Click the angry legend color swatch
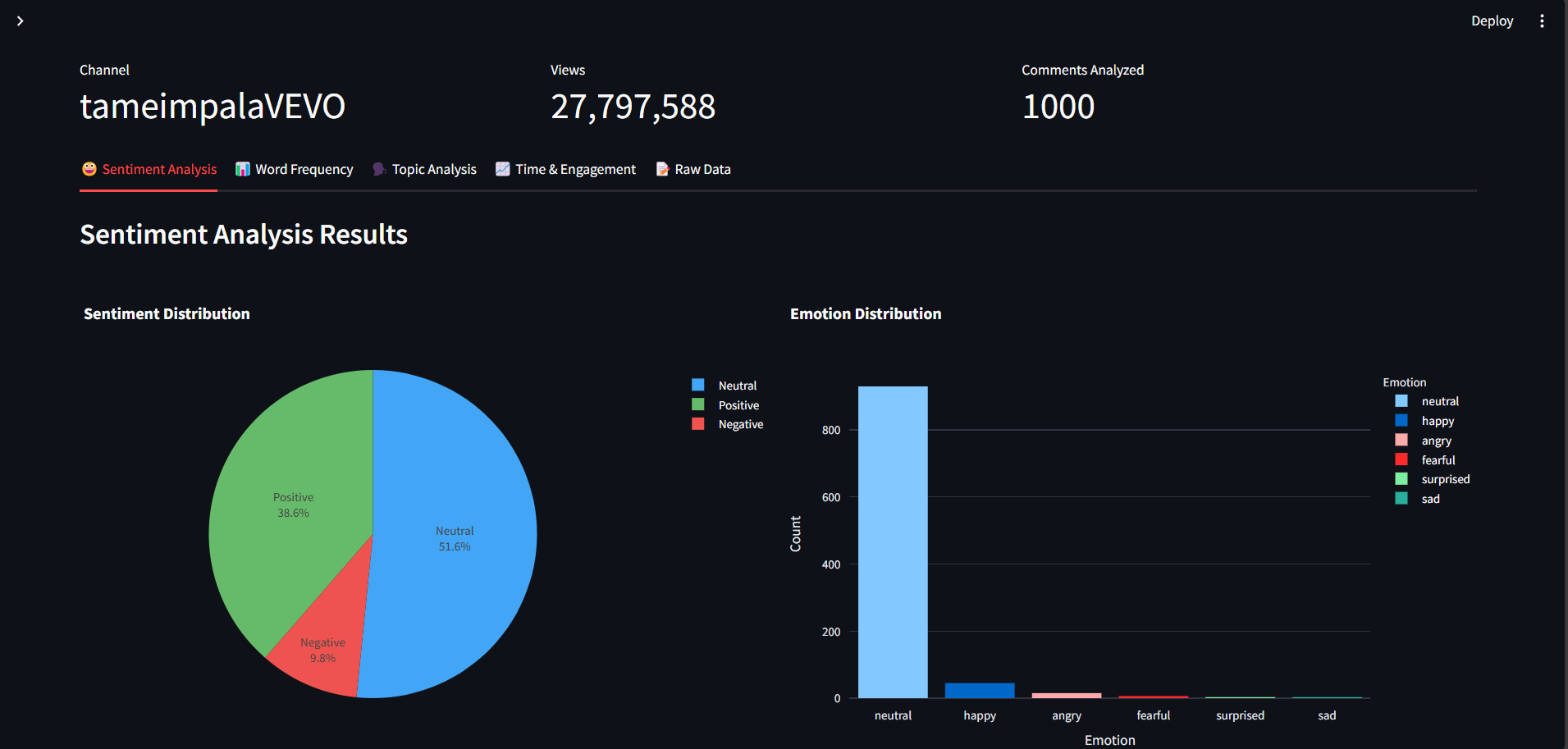Viewport: 1568px width, 749px height. (x=1401, y=441)
